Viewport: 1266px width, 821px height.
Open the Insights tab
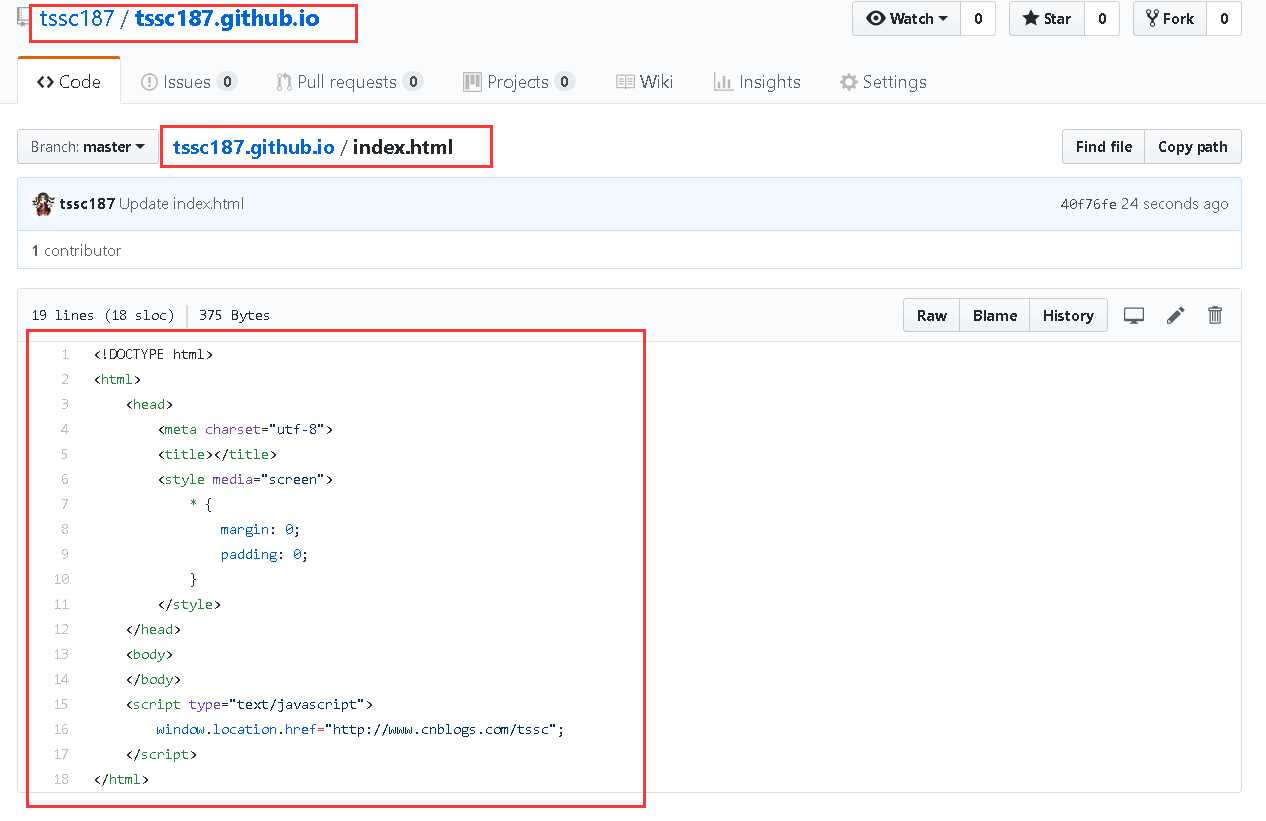click(757, 82)
